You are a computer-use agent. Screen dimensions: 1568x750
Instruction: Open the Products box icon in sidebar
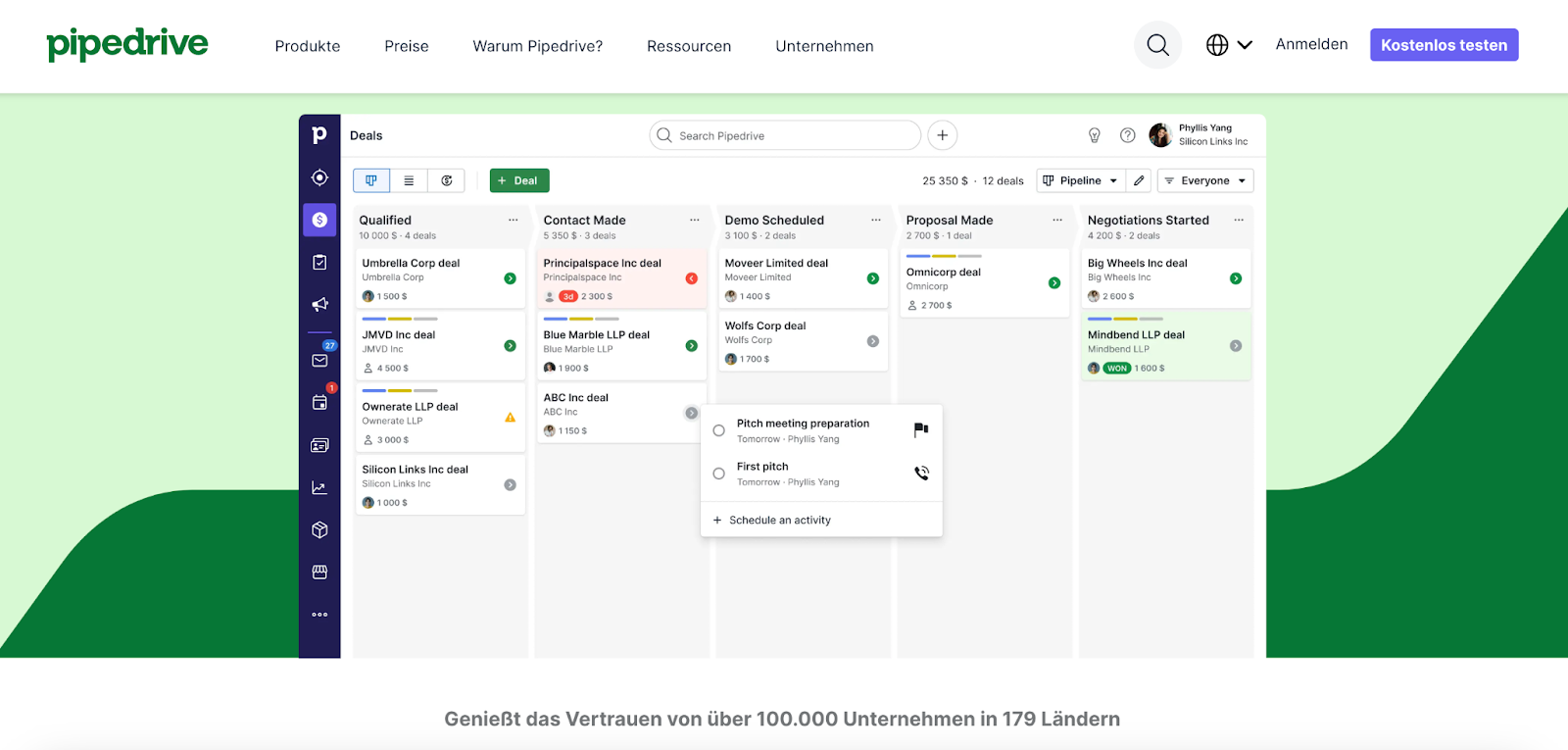click(319, 529)
